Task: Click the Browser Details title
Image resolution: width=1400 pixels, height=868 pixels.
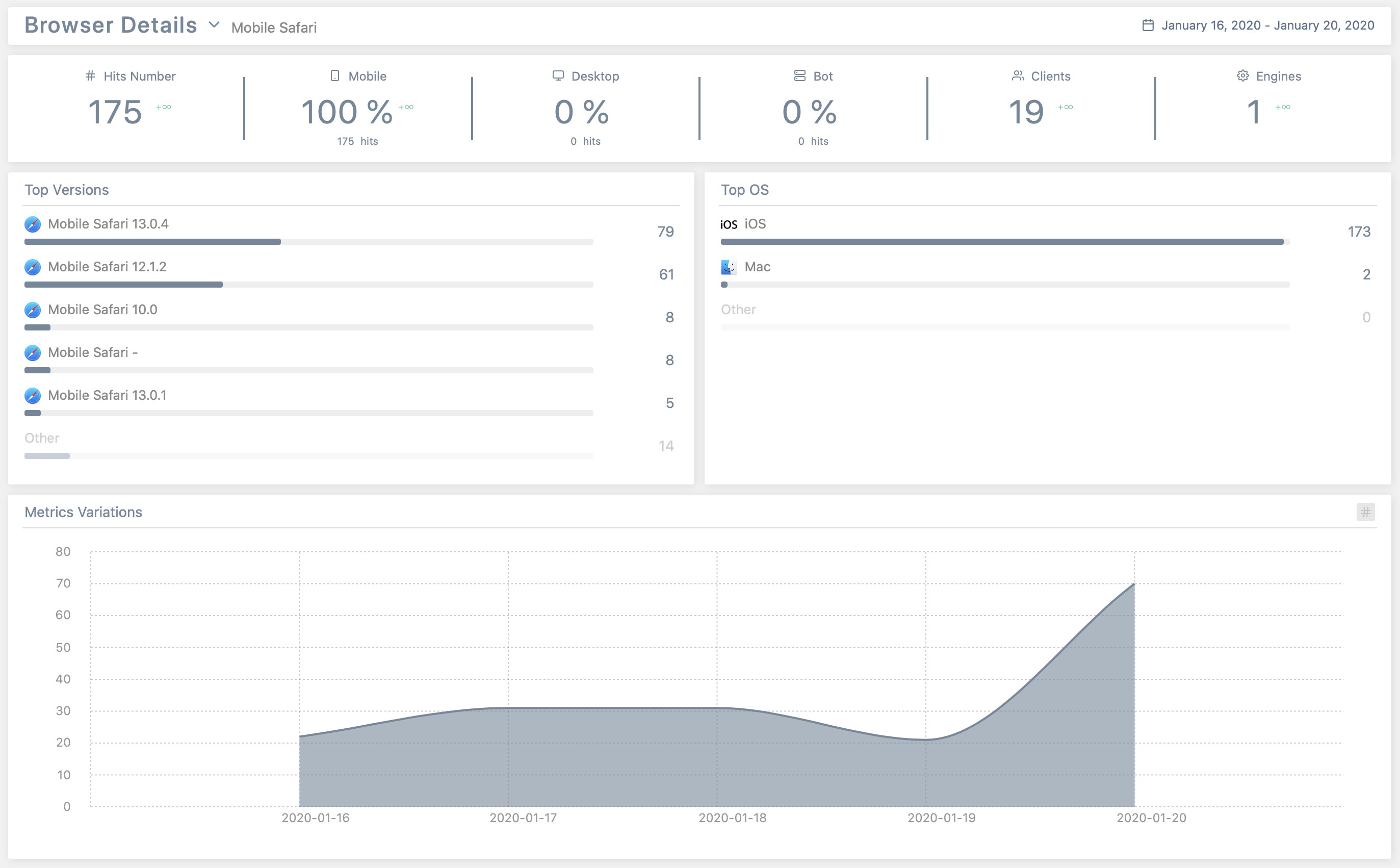Action: point(111,24)
